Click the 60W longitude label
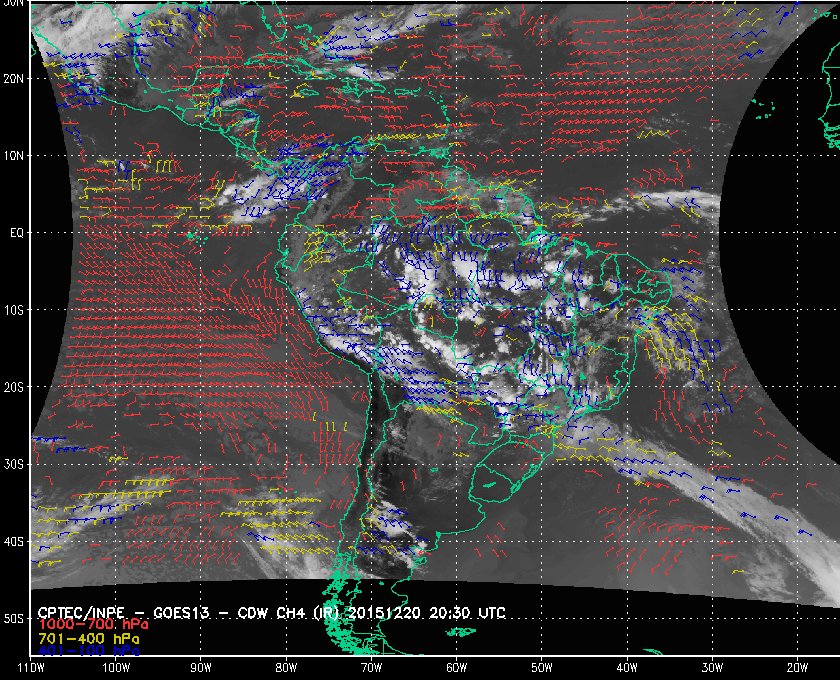This screenshot has height=680, width=840. pos(456,668)
